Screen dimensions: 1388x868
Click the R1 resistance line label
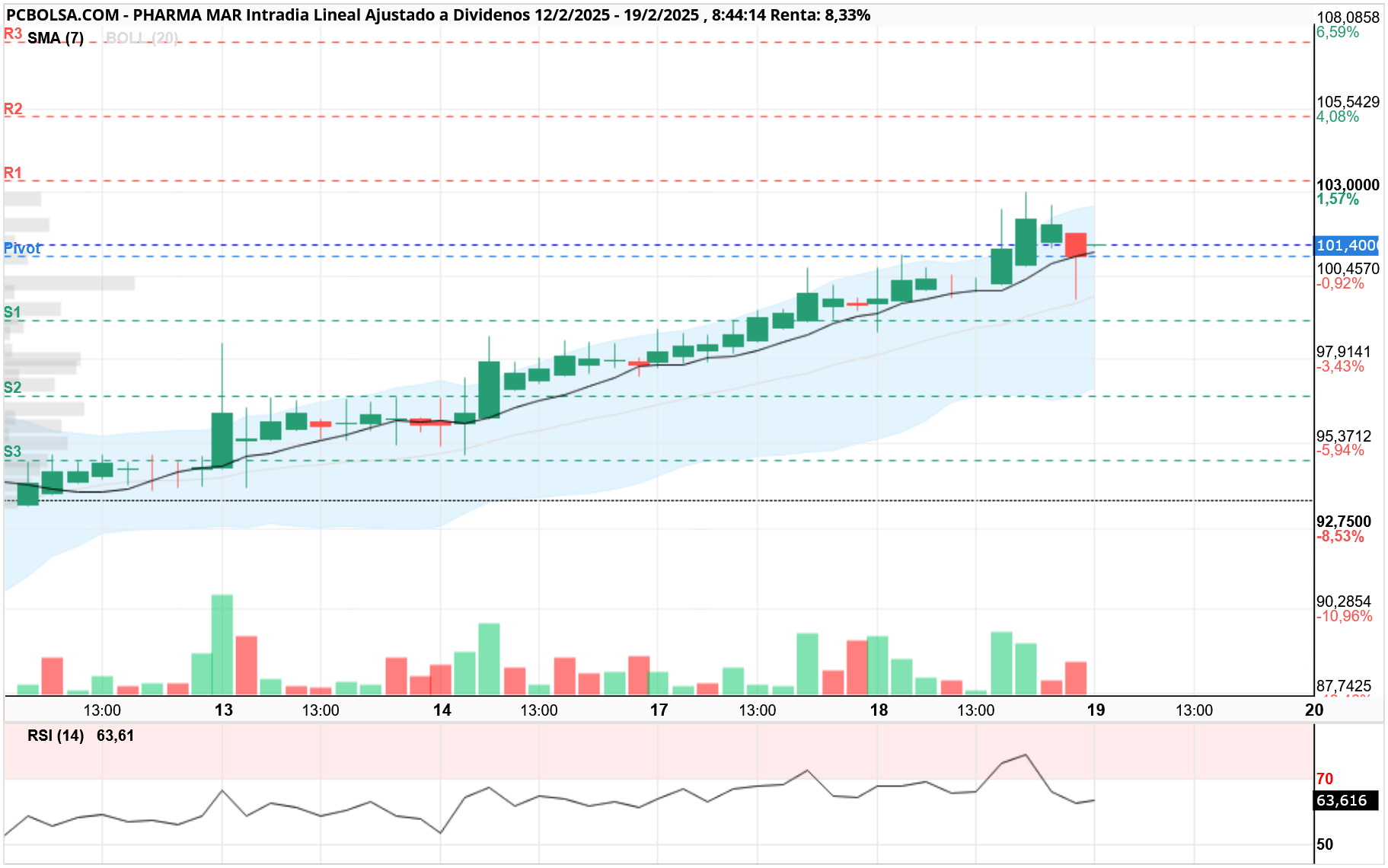pyautogui.click(x=13, y=173)
